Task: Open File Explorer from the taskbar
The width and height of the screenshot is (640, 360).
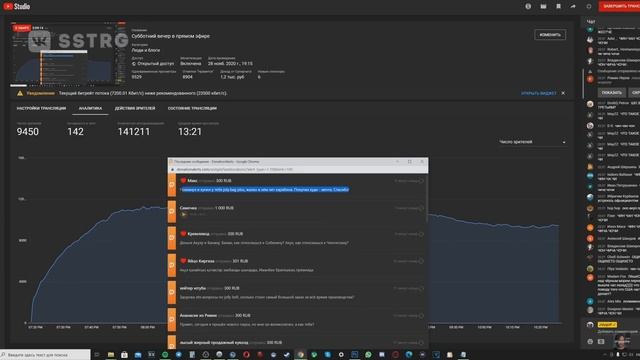Action: coord(111,355)
